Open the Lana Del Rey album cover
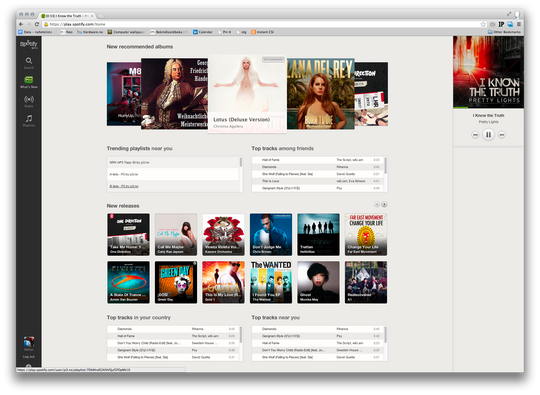 pos(321,94)
